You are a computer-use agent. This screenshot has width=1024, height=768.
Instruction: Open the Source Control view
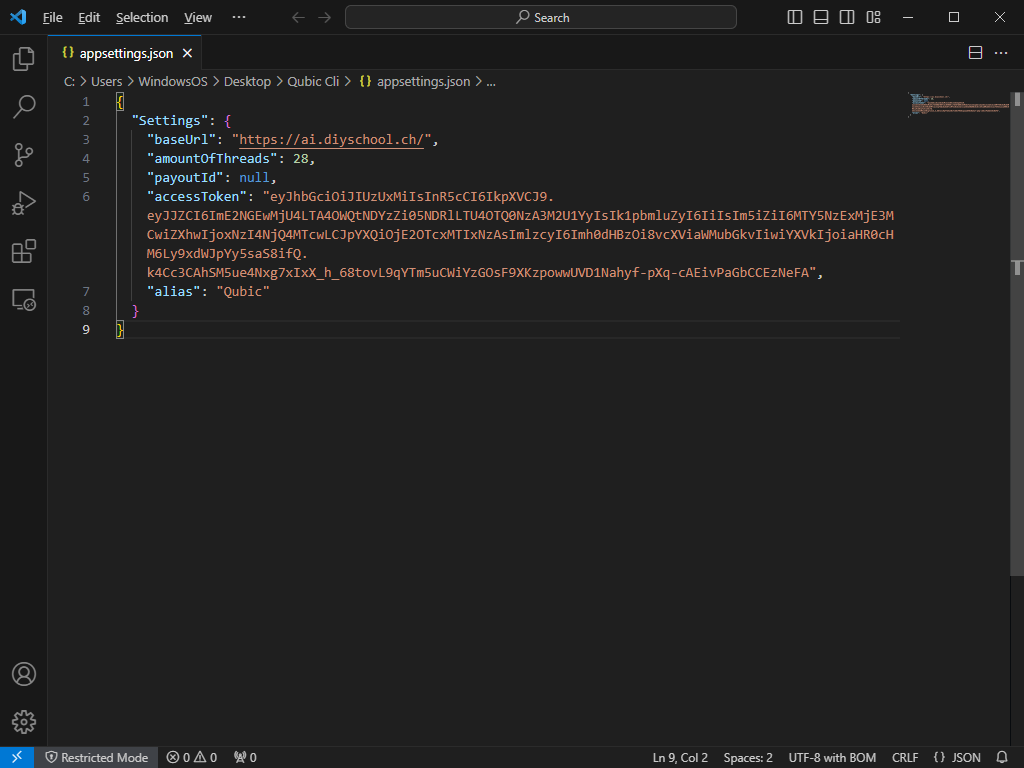(x=24, y=154)
